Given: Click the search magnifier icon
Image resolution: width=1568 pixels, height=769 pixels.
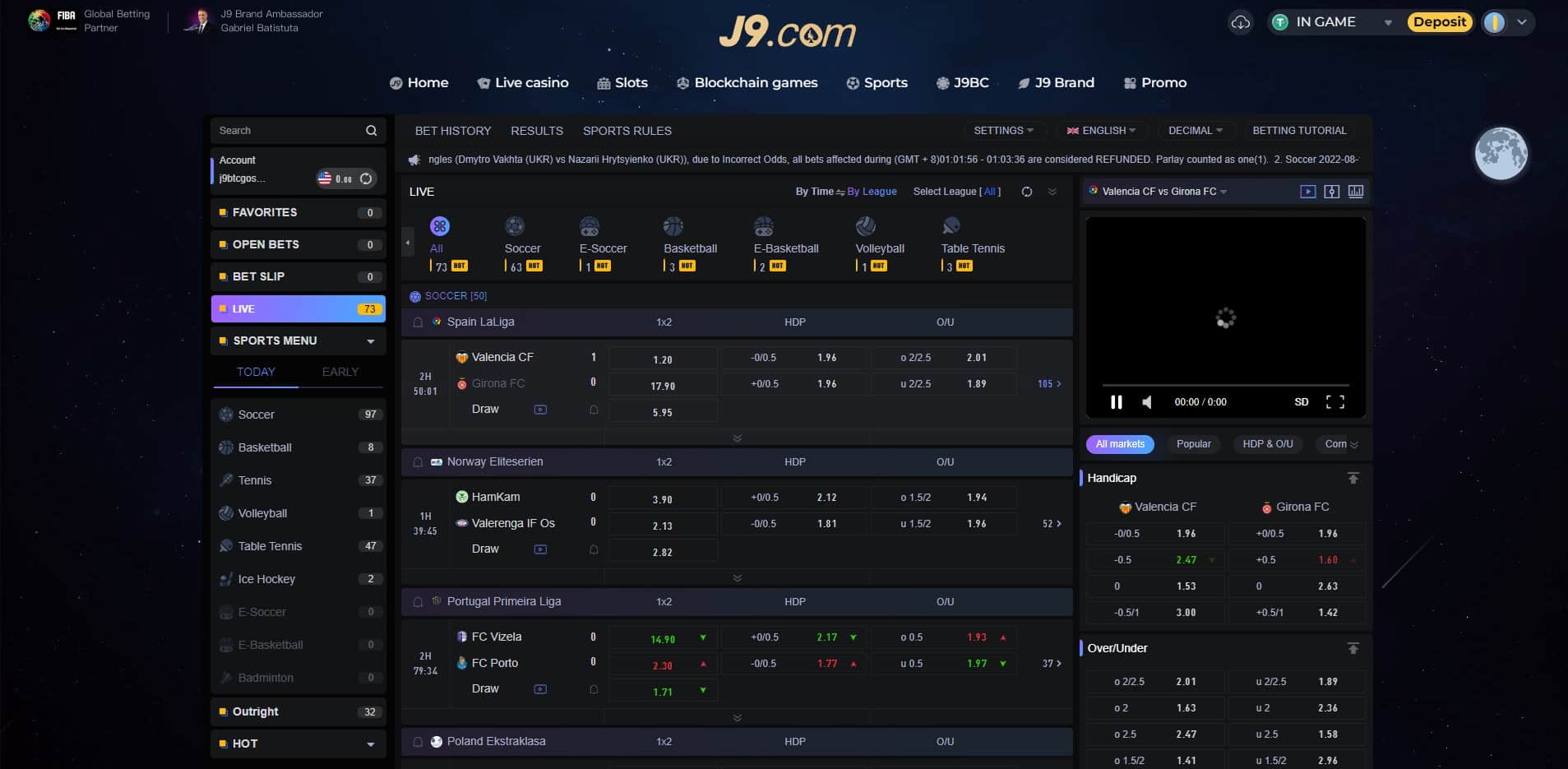Looking at the screenshot, I should coord(371,131).
